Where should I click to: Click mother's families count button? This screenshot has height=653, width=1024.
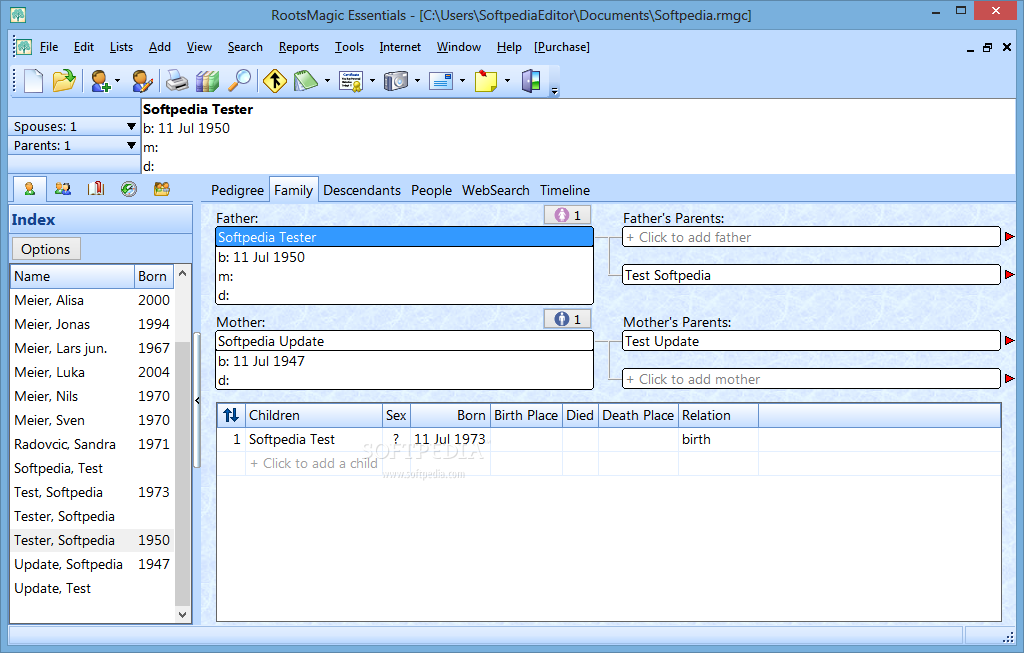coord(568,319)
